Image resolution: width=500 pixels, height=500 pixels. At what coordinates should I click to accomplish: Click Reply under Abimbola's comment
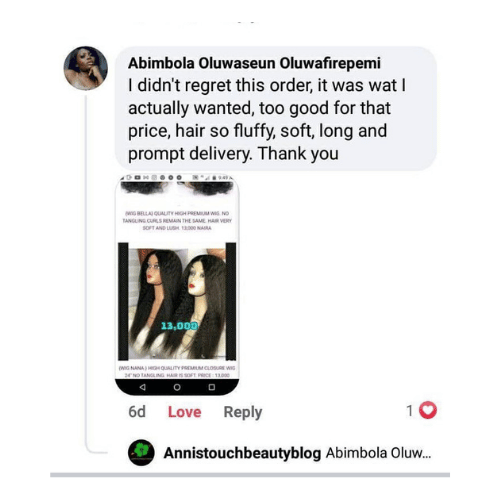[x=243, y=412]
